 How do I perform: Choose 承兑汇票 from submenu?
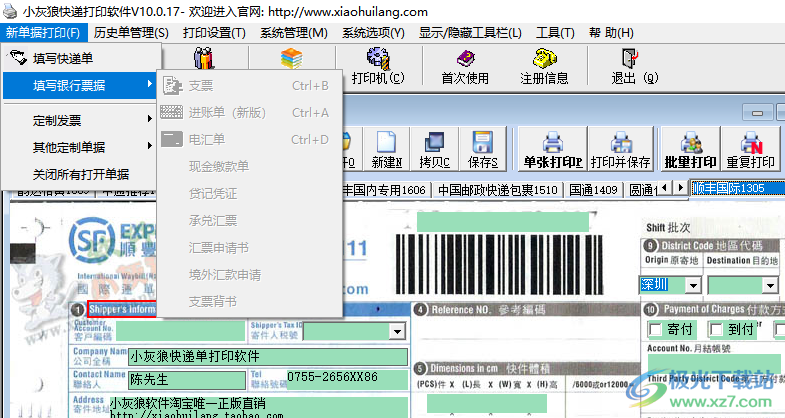250,221
